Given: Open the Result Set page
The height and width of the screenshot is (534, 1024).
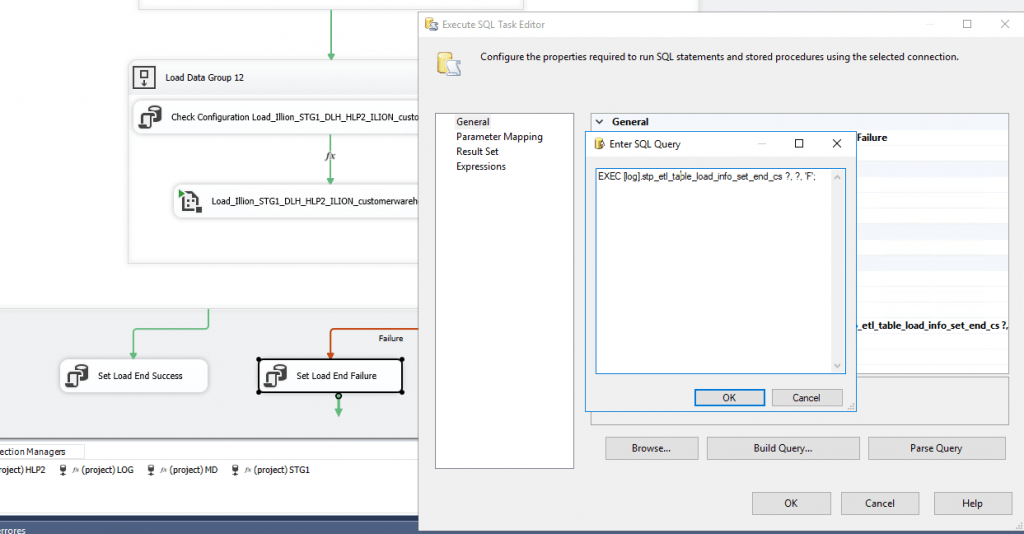Looking at the screenshot, I should [x=477, y=152].
